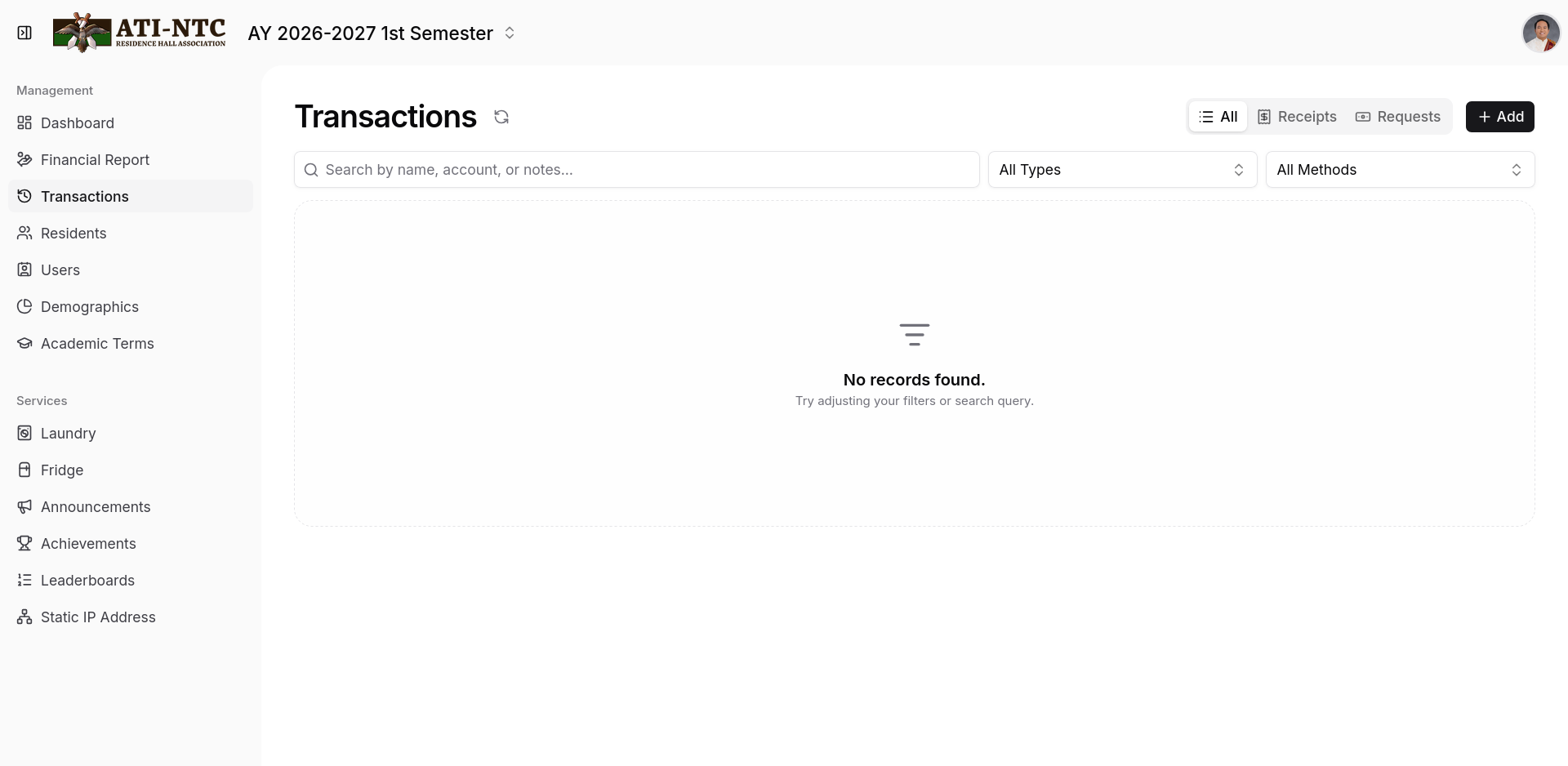This screenshot has width=1568, height=766.
Task: Open the All Types filter dropdown
Action: (x=1123, y=170)
